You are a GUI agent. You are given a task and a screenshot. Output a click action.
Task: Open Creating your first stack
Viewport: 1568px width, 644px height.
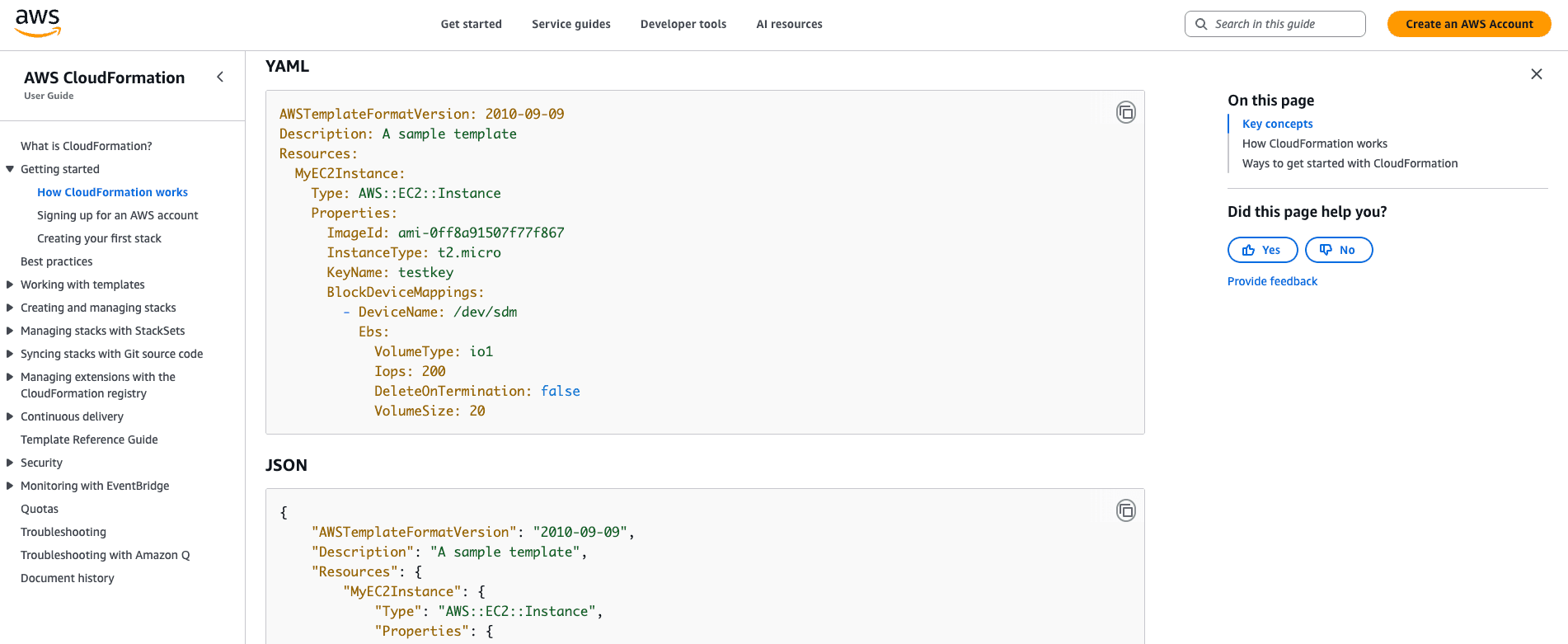tap(99, 238)
